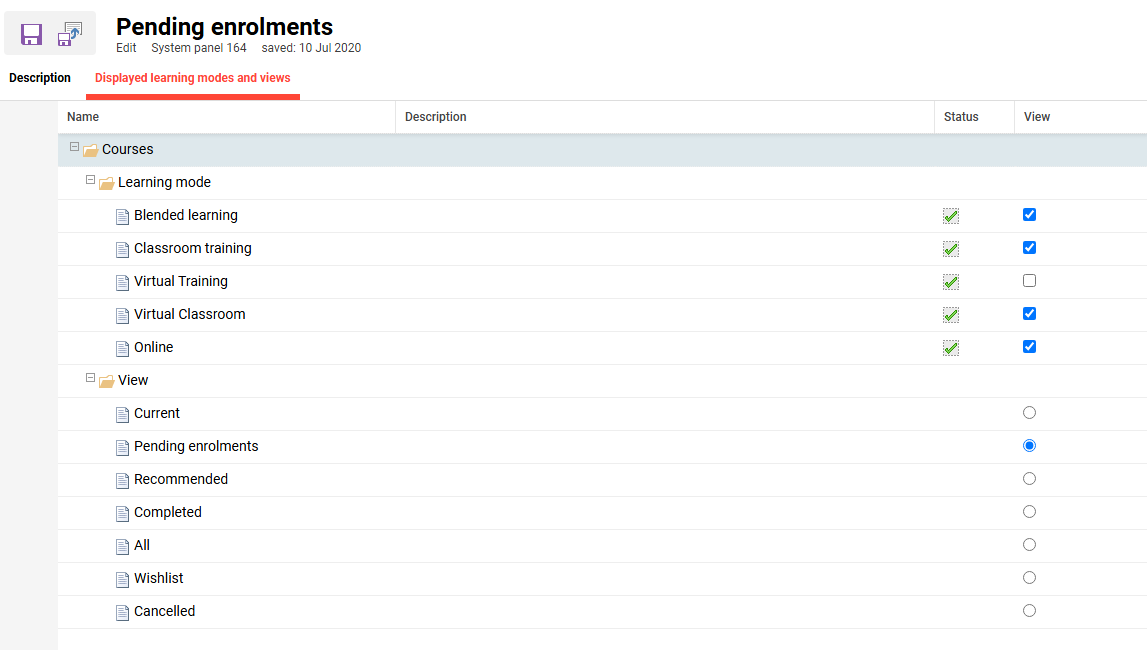1147x650 pixels.
Task: Click the Learning mode folder icon
Action: click(107, 183)
